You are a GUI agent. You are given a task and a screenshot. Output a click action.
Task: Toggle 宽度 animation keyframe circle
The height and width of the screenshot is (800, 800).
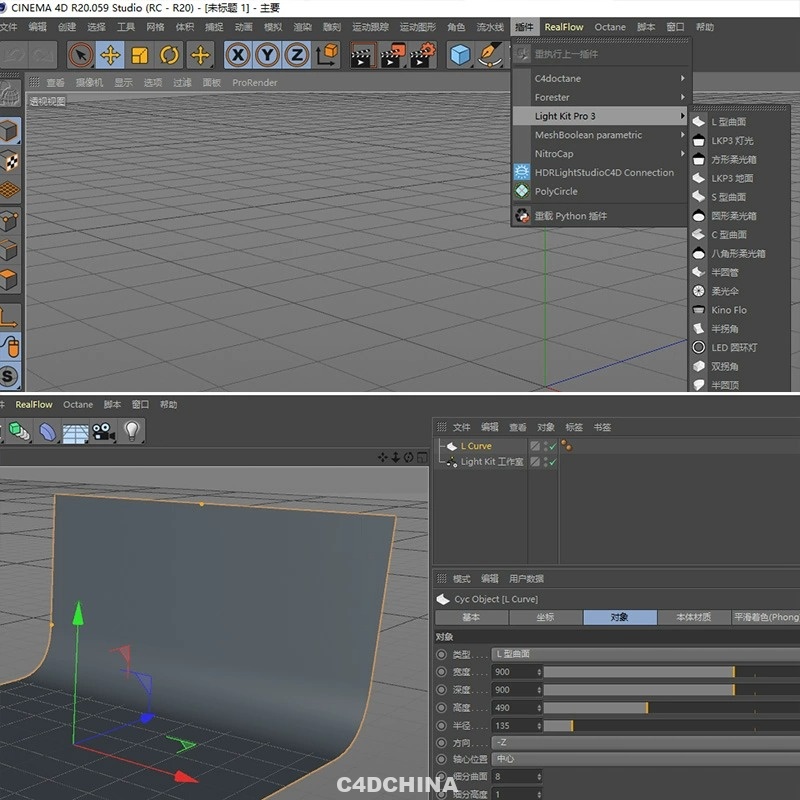pos(442,672)
